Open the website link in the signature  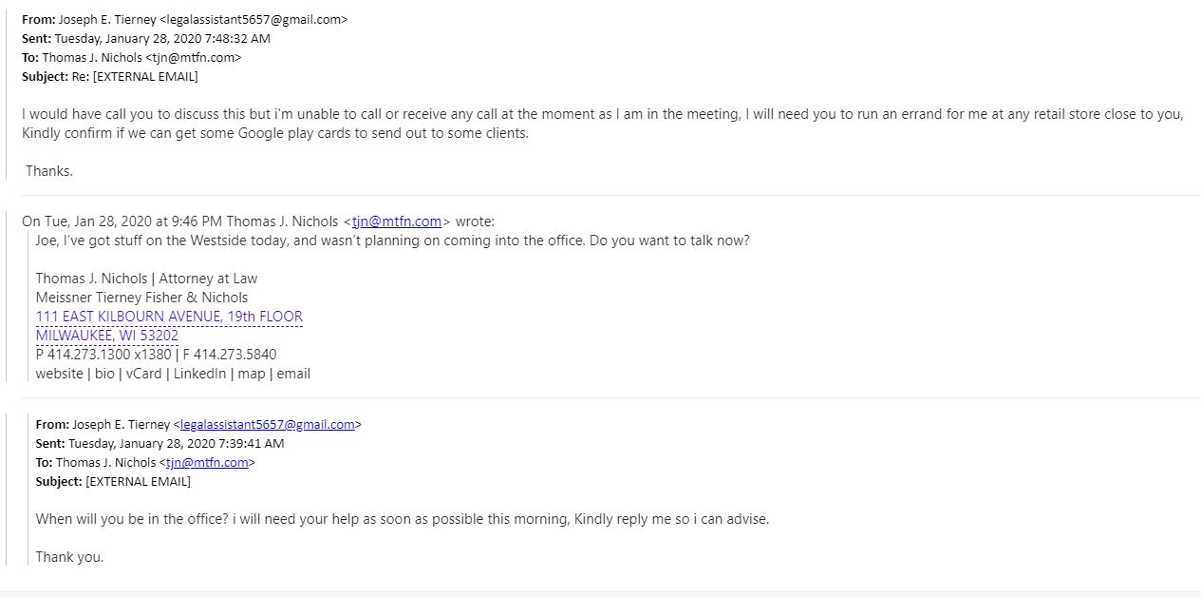pos(59,374)
